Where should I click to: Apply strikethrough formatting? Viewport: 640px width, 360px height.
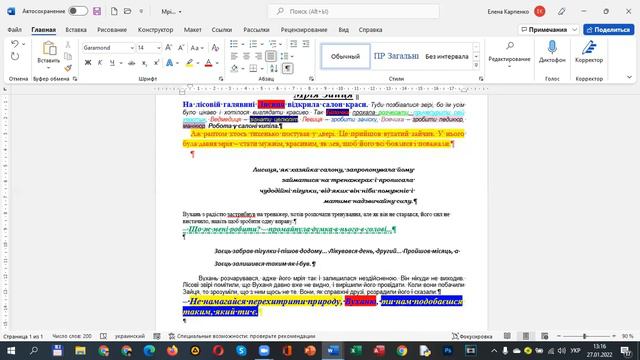pos(131,63)
